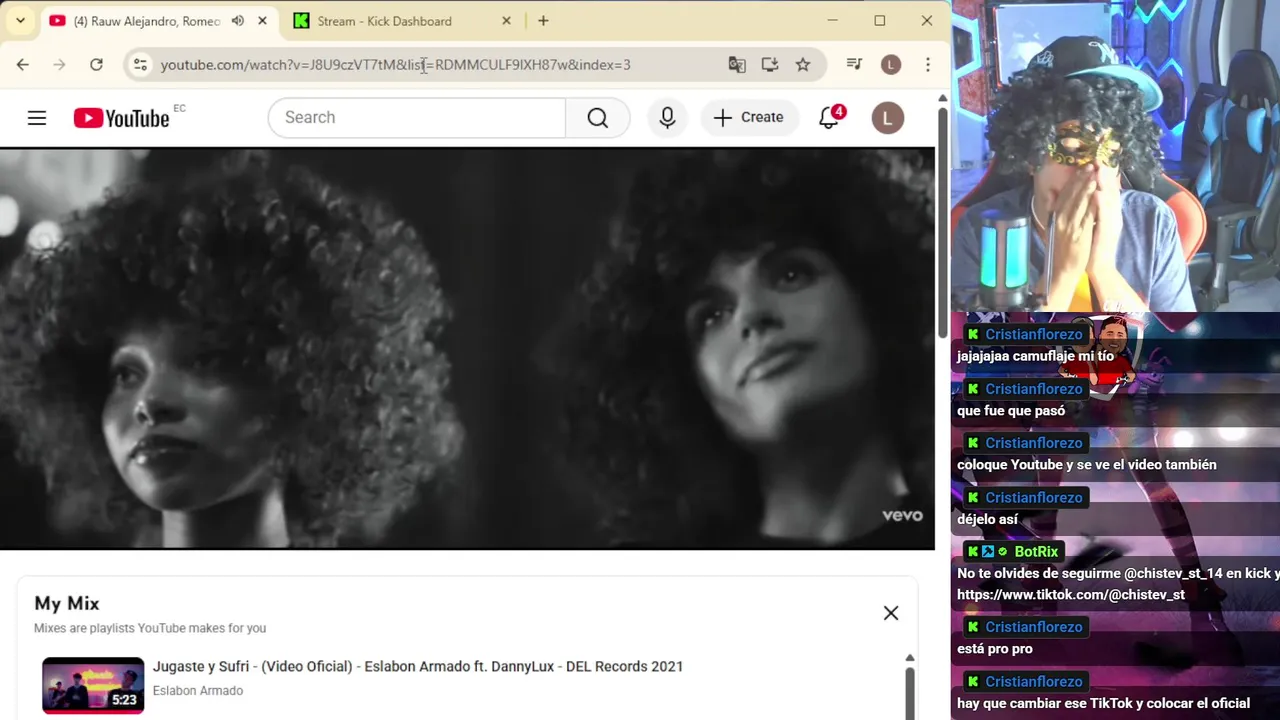Image resolution: width=1280 pixels, height=720 pixels.
Task: Click 'coloque Youtube y se ve' message
Action: (x=1087, y=465)
